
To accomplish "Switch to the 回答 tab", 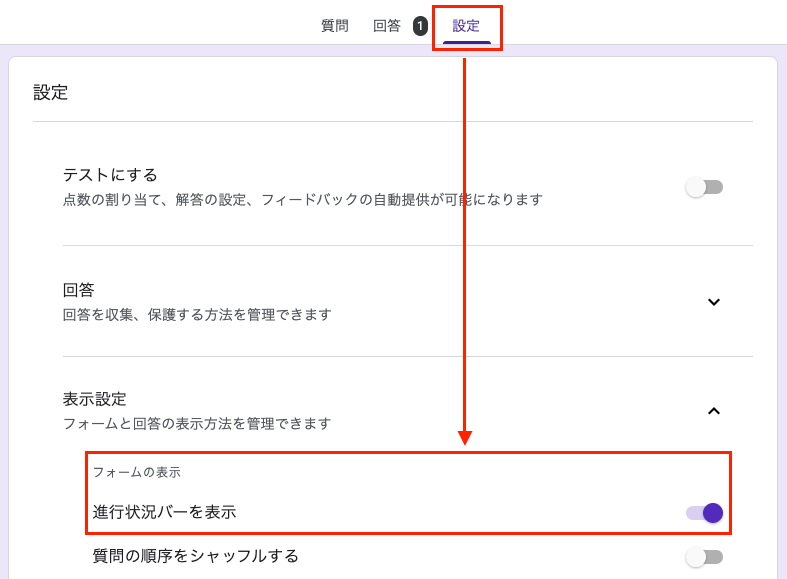I will [387, 26].
